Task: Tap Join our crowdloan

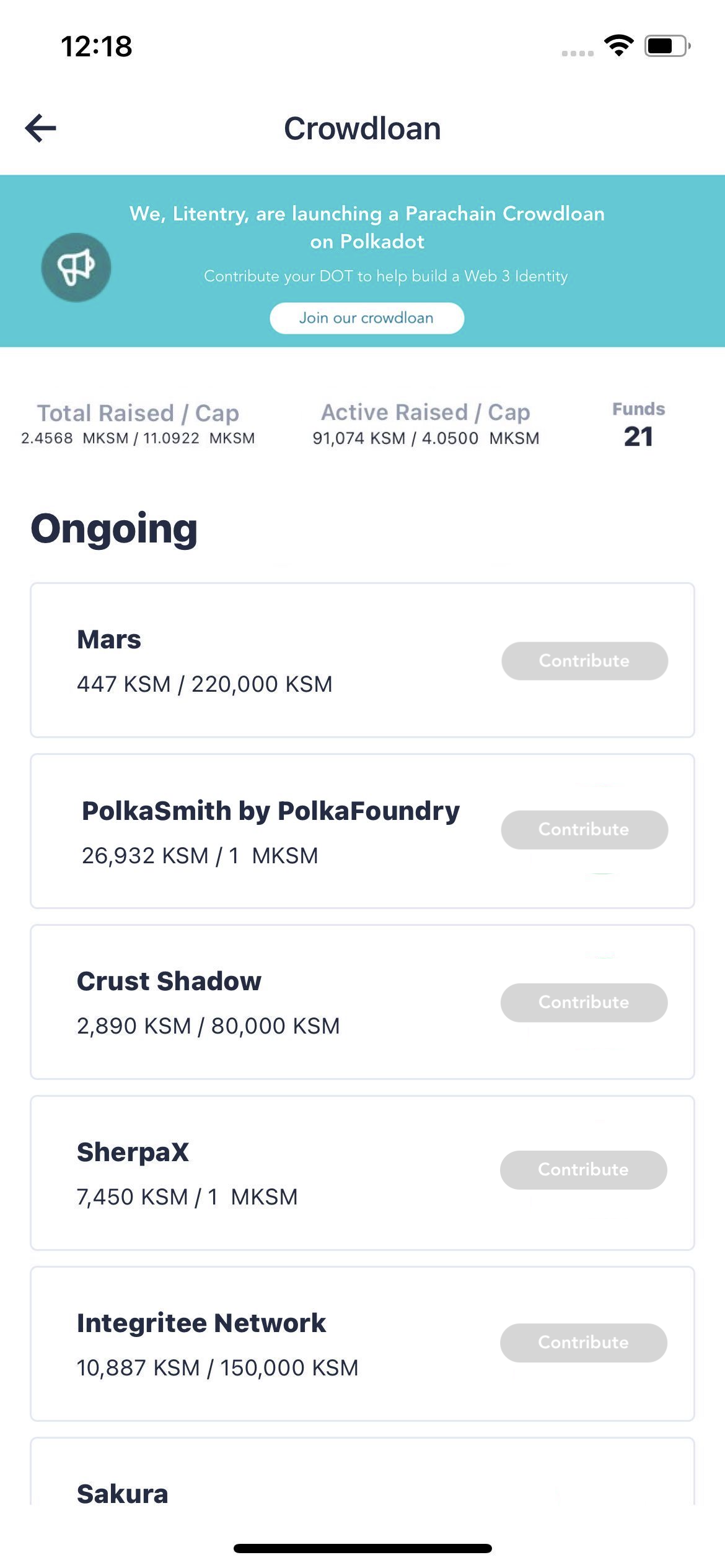Action: point(366,318)
